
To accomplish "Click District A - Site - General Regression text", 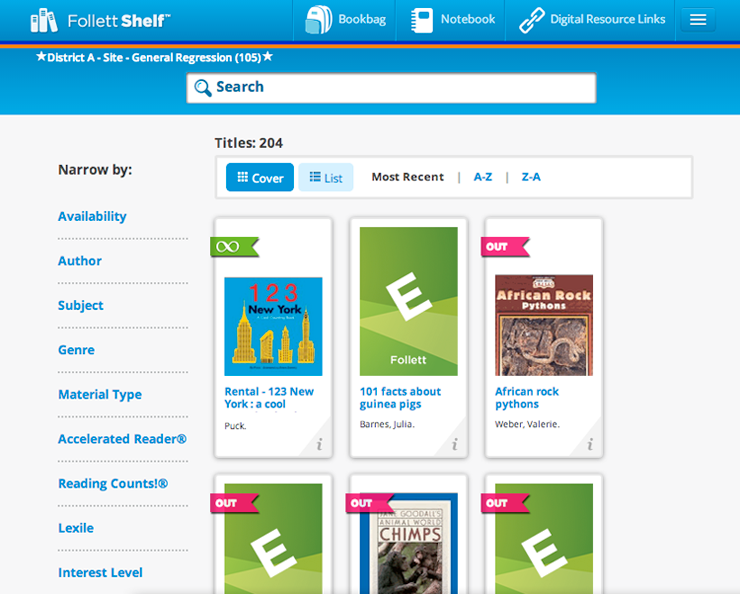I will tap(154, 58).
